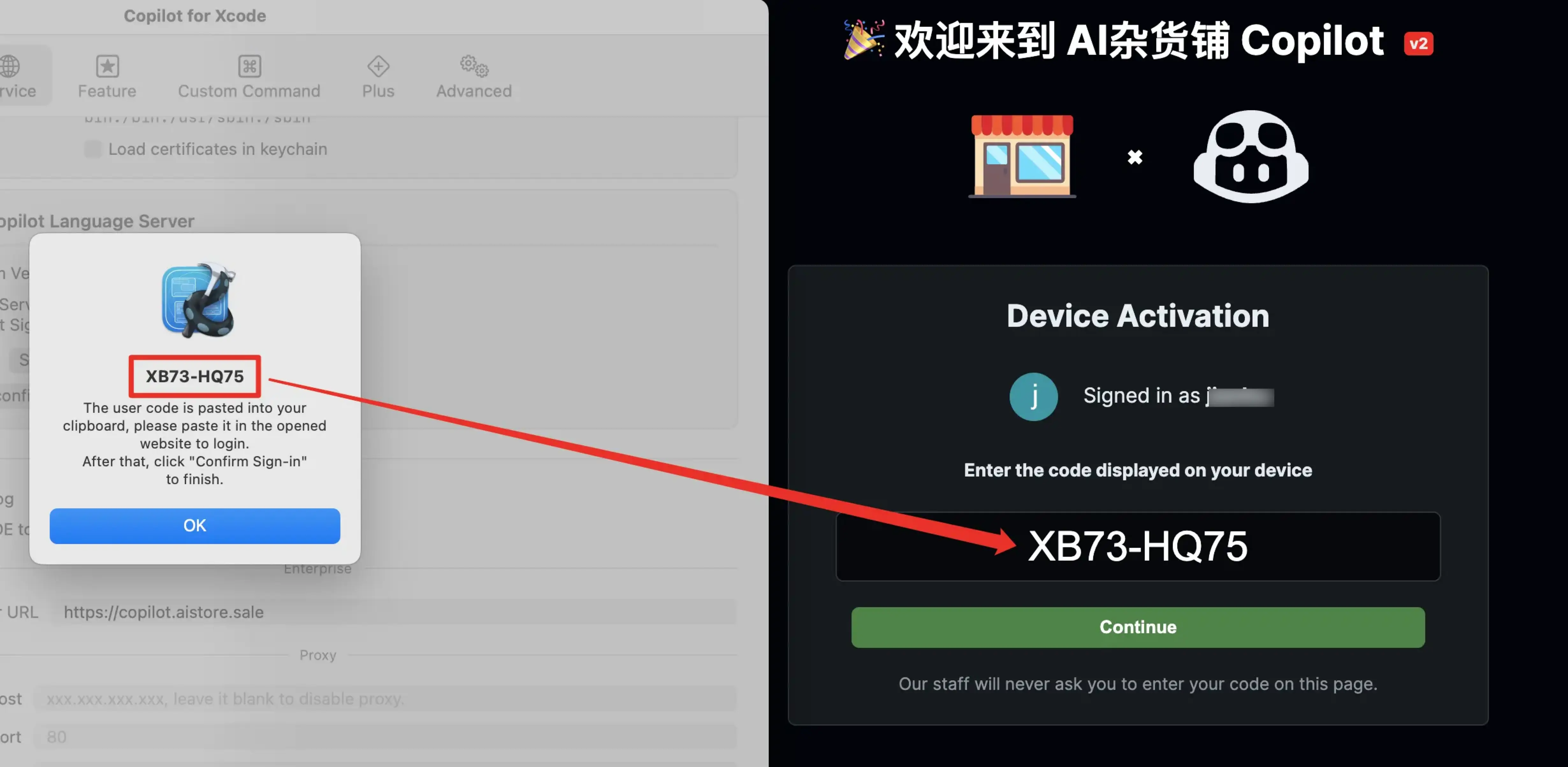Open the Feature tab star icon

click(x=107, y=66)
